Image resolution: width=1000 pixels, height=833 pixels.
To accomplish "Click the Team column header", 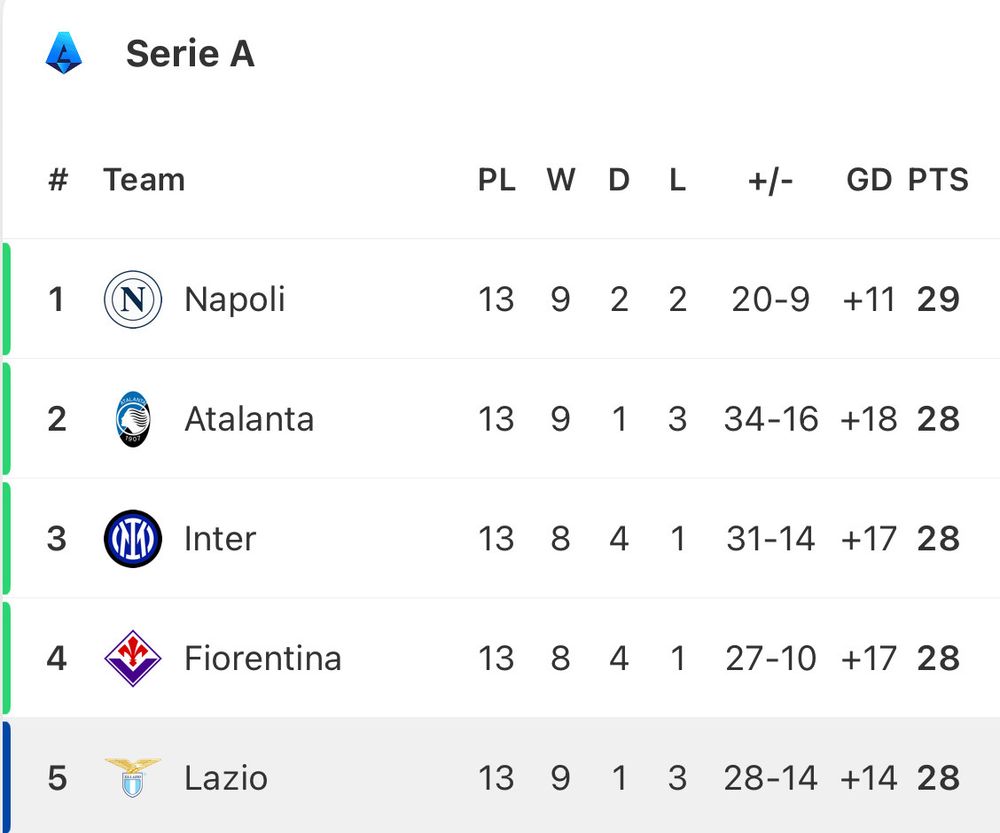I will click(144, 180).
